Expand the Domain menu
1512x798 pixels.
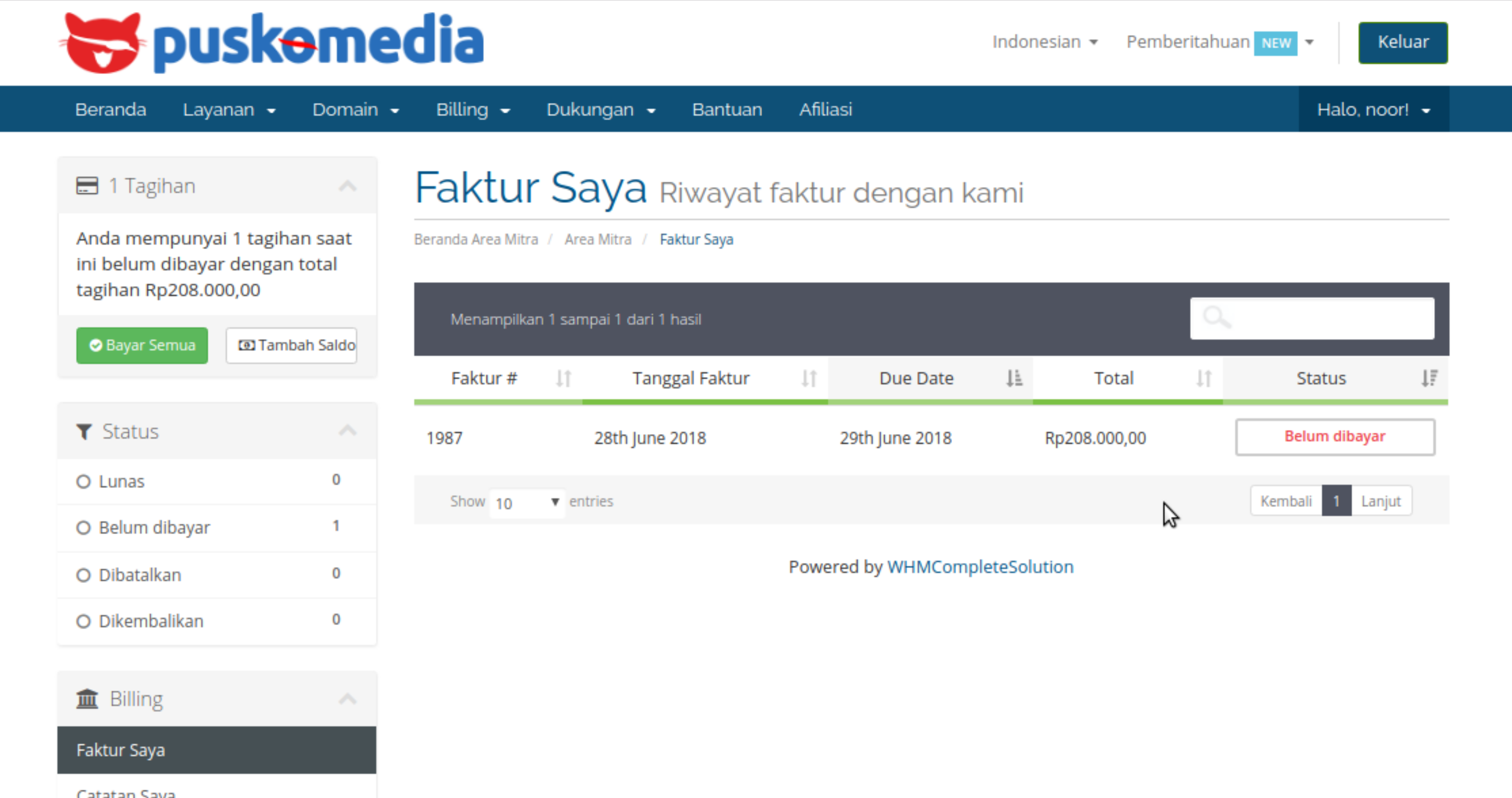(356, 109)
